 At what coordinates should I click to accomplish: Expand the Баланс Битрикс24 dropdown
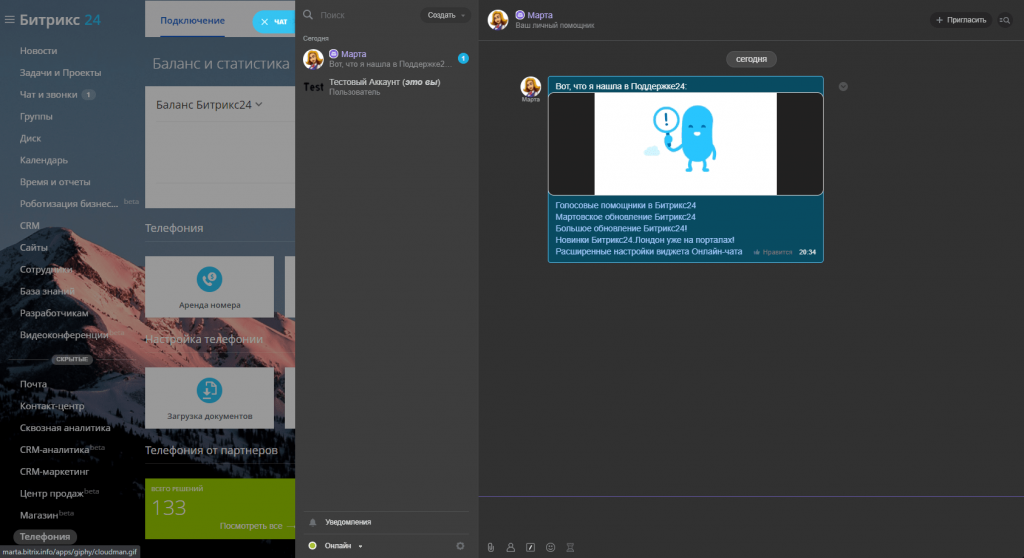click(209, 105)
